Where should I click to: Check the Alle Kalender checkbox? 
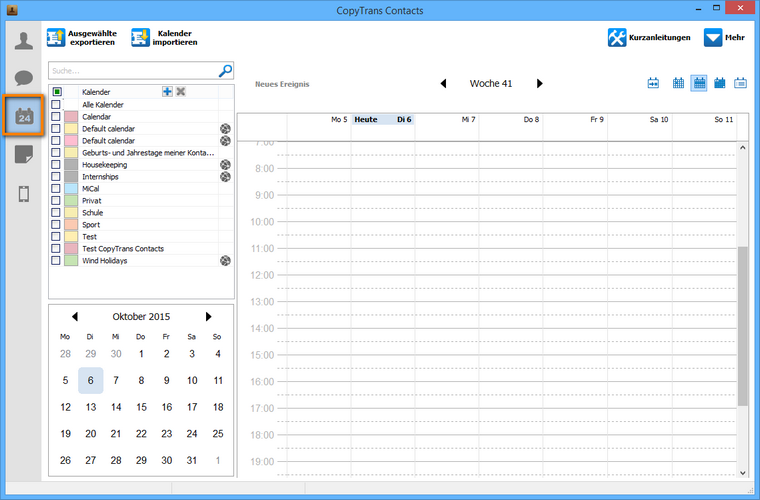click(56, 105)
